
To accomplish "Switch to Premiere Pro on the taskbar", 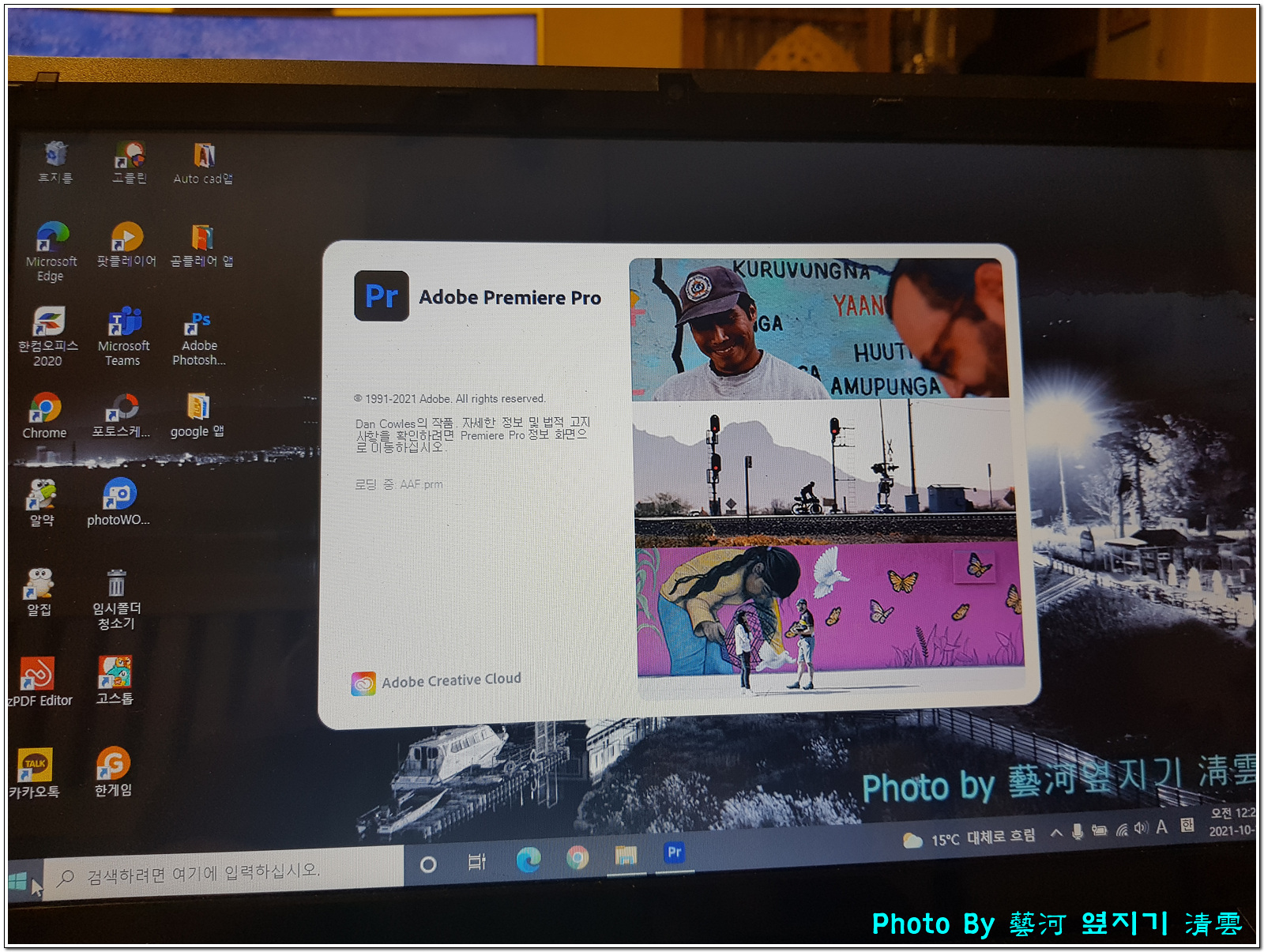I will (x=674, y=852).
